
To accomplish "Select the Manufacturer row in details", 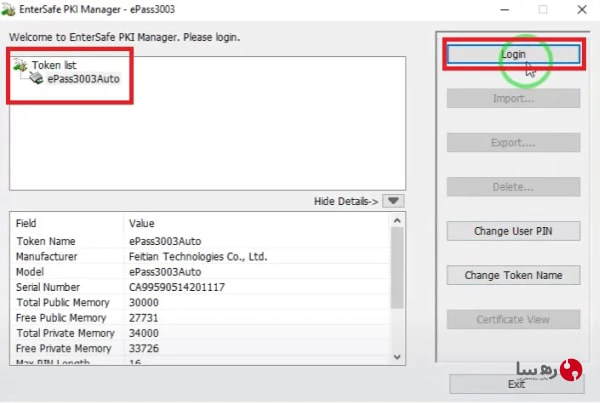I will [x=201, y=256].
